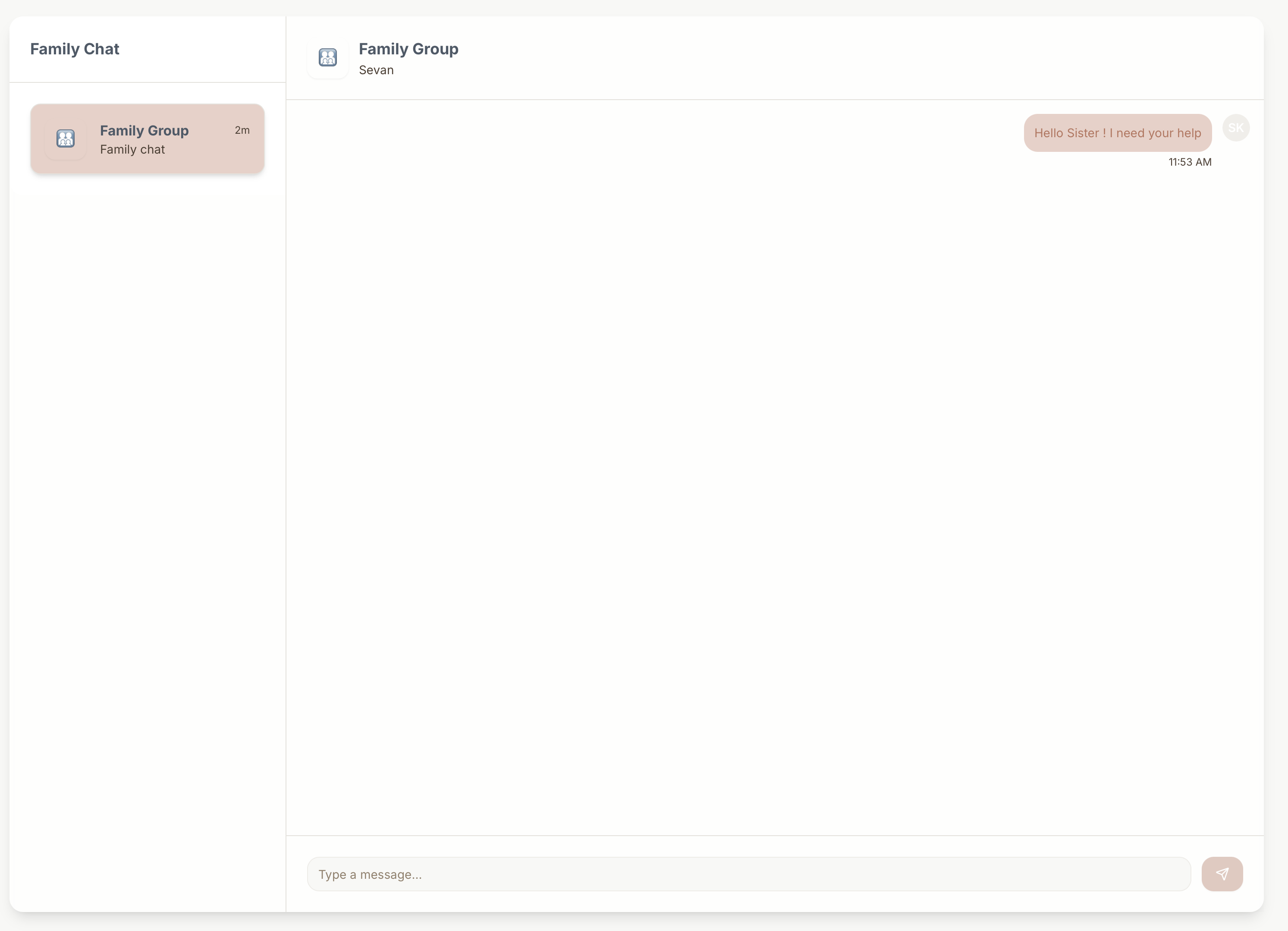Image resolution: width=1288 pixels, height=931 pixels.
Task: Click the blank area of chat header bar
Action: point(852,57)
